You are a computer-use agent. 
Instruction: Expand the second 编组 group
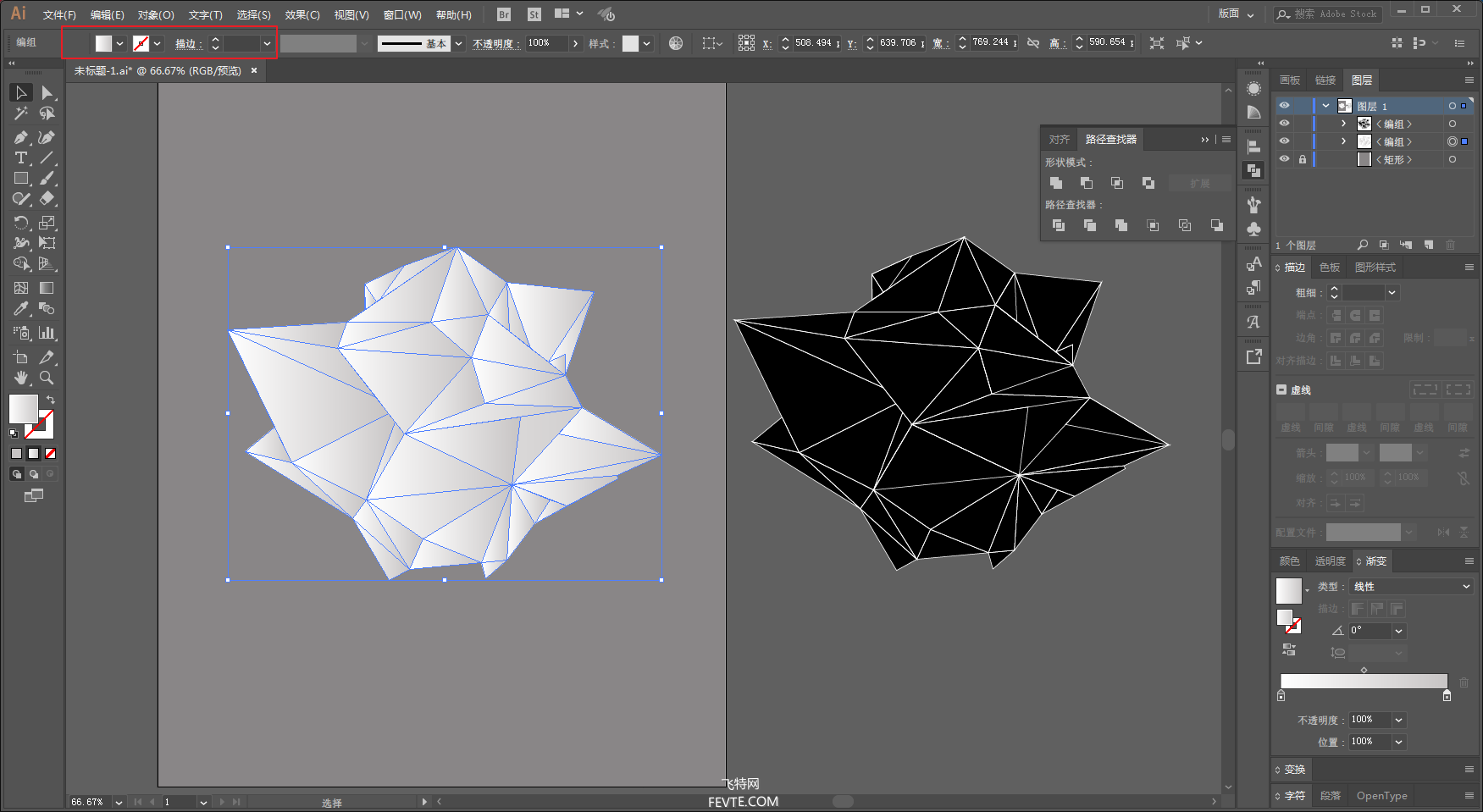[1344, 141]
